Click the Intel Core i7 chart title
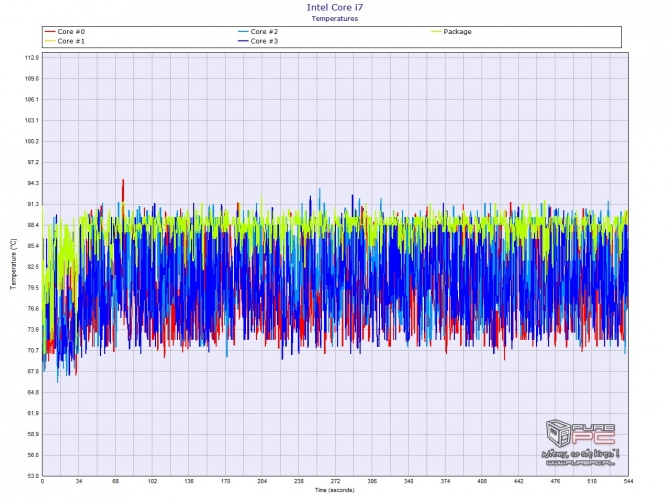The height and width of the screenshot is (502, 670). (x=335, y=7)
